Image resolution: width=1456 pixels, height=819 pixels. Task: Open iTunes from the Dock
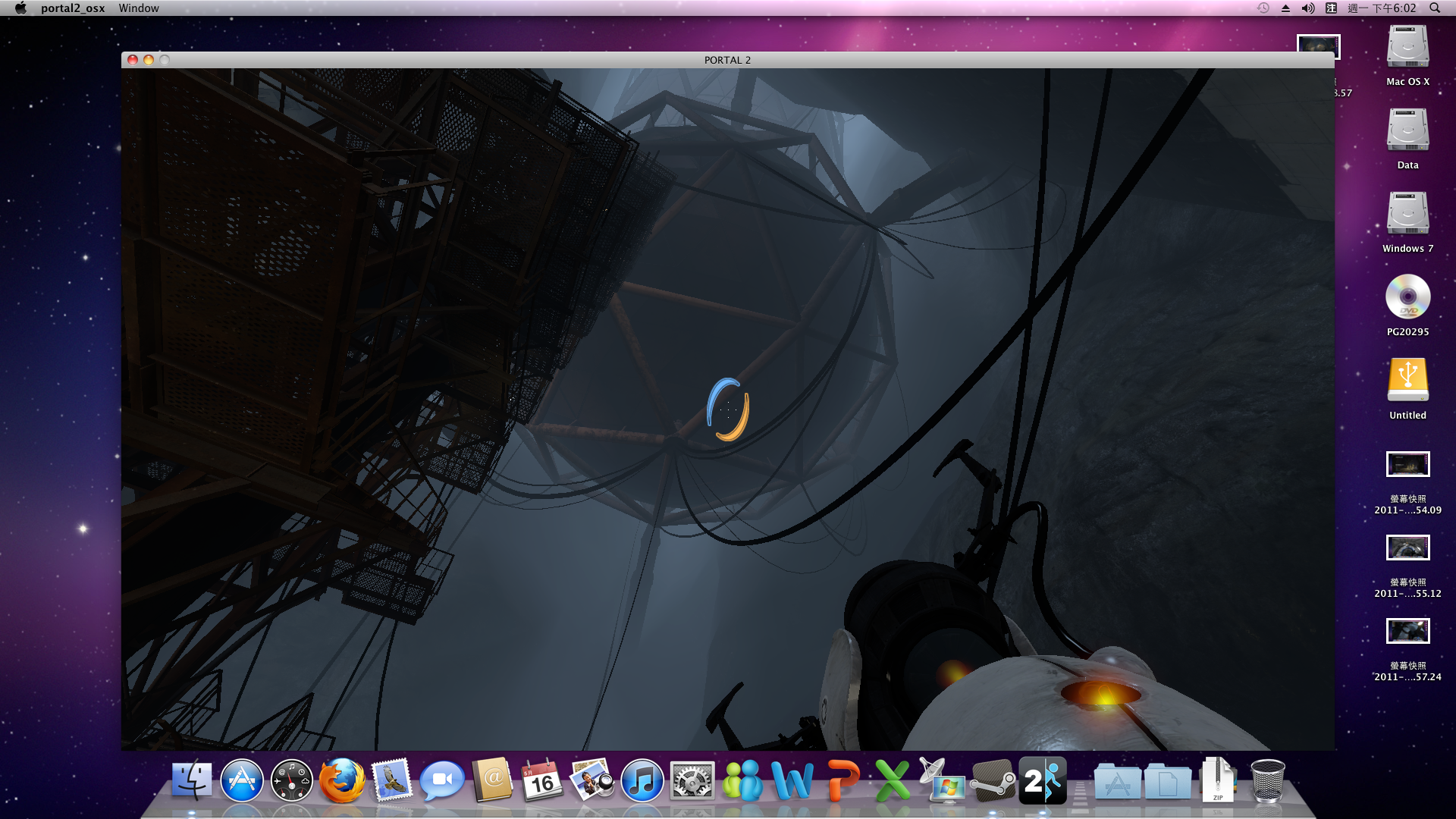642,781
